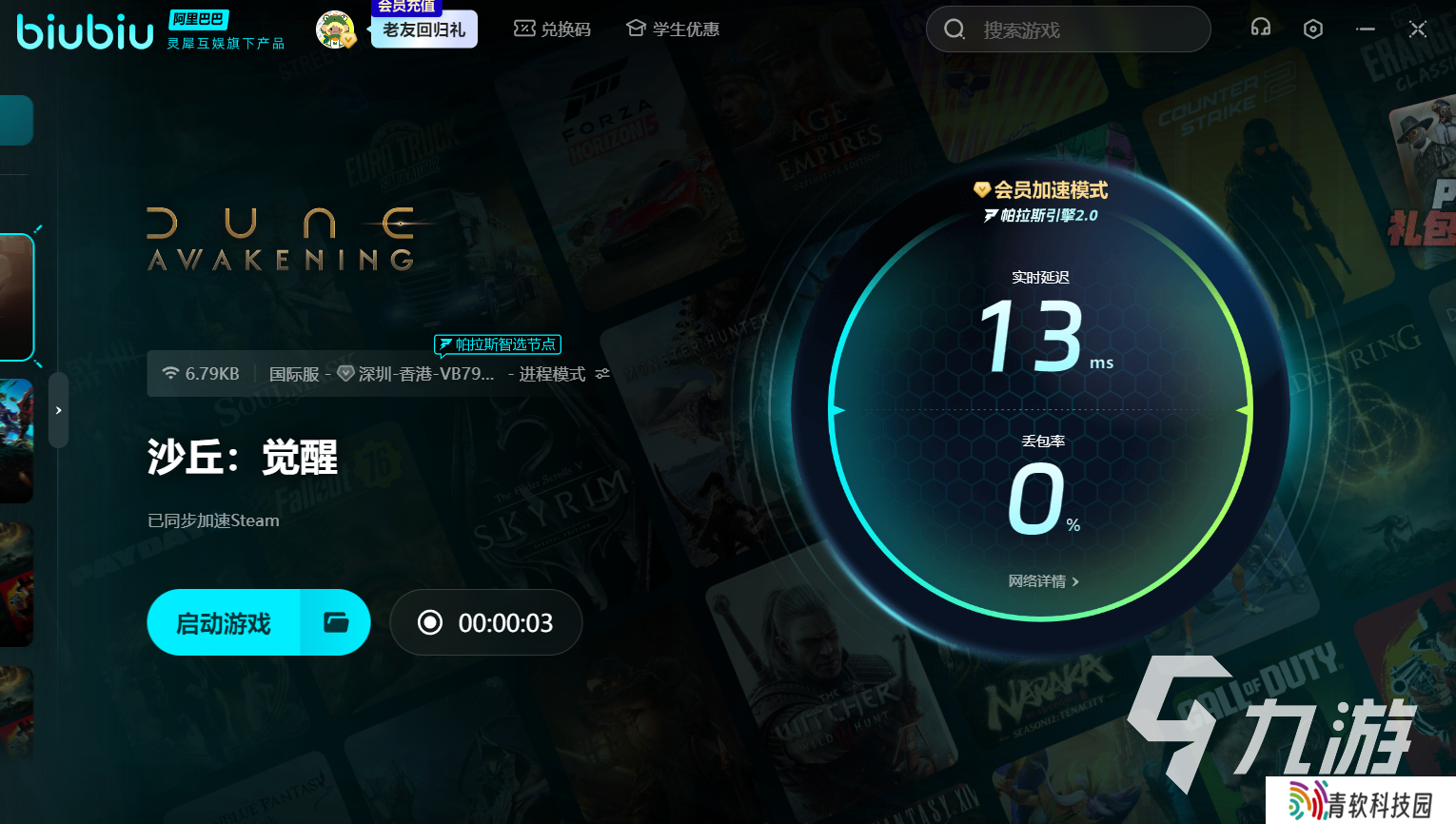
Task: Open the user avatar profile
Action: click(335, 30)
